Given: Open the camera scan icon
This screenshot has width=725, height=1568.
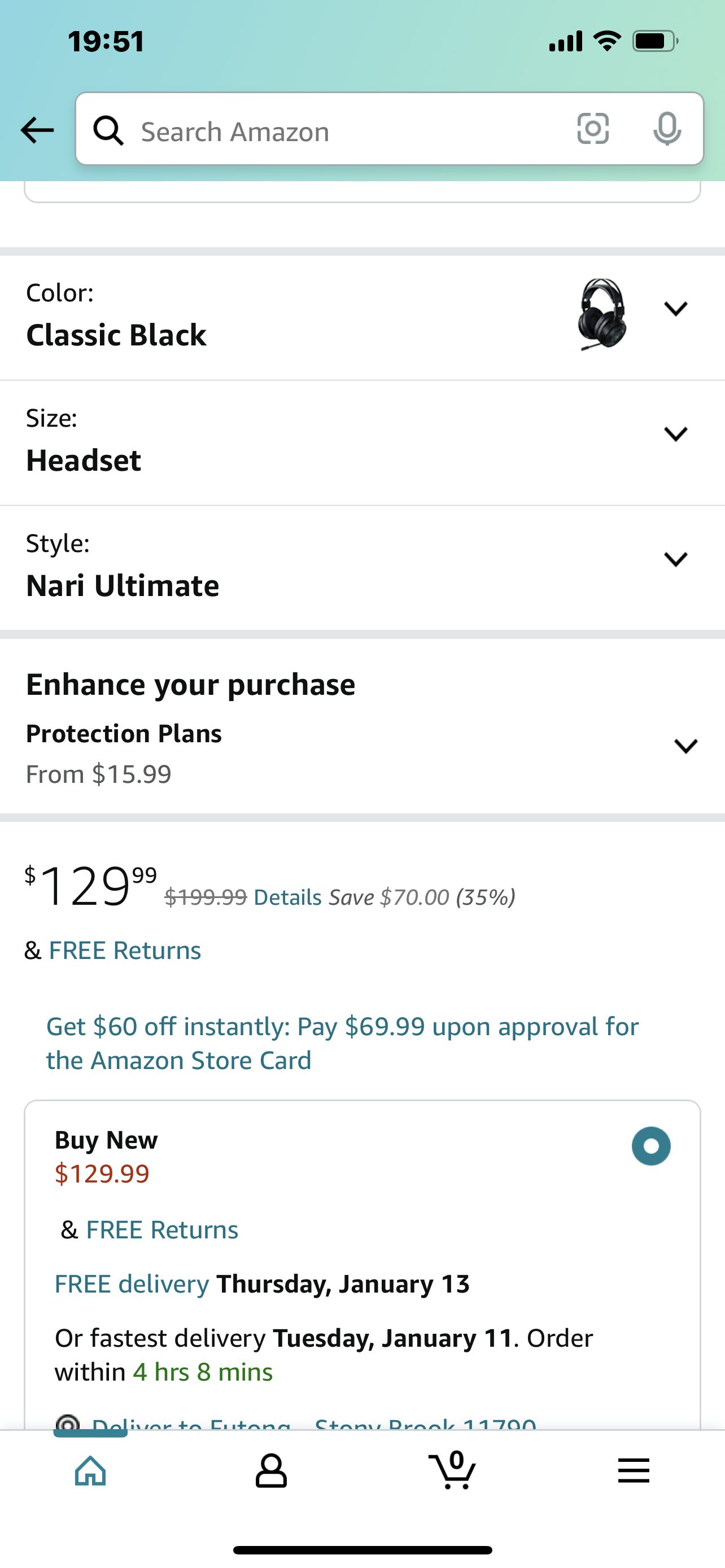Looking at the screenshot, I should click(592, 129).
